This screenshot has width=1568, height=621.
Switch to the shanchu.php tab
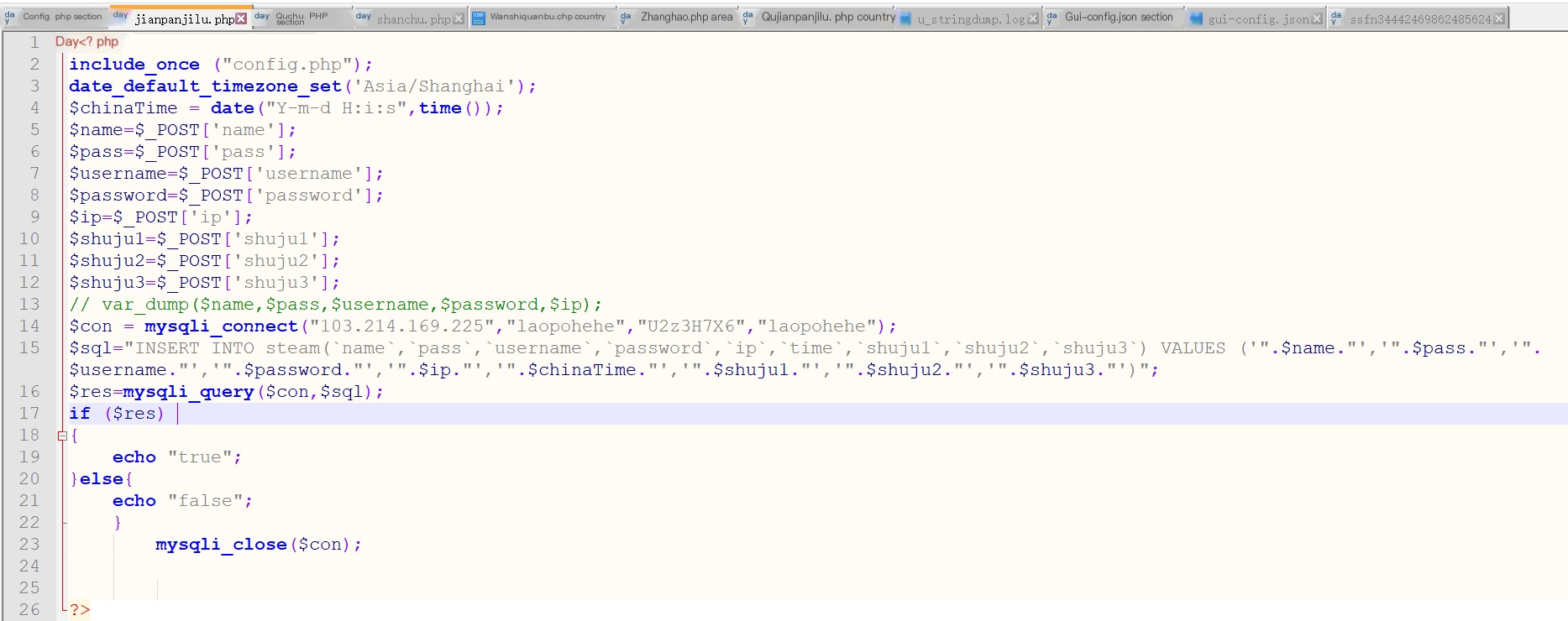(x=410, y=18)
